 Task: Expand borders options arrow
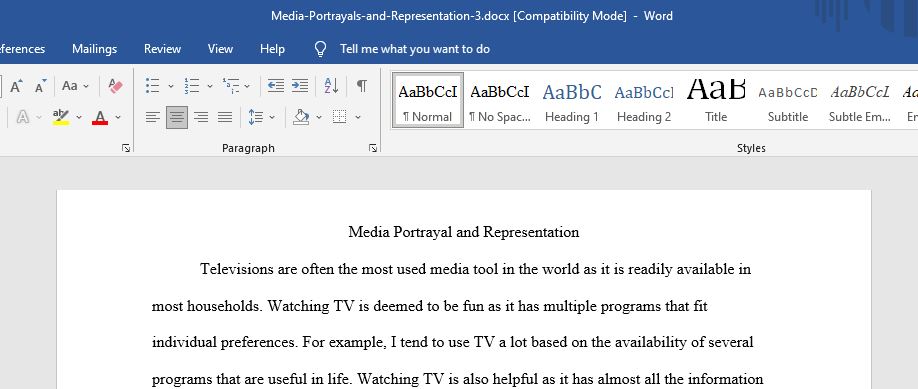coord(358,118)
